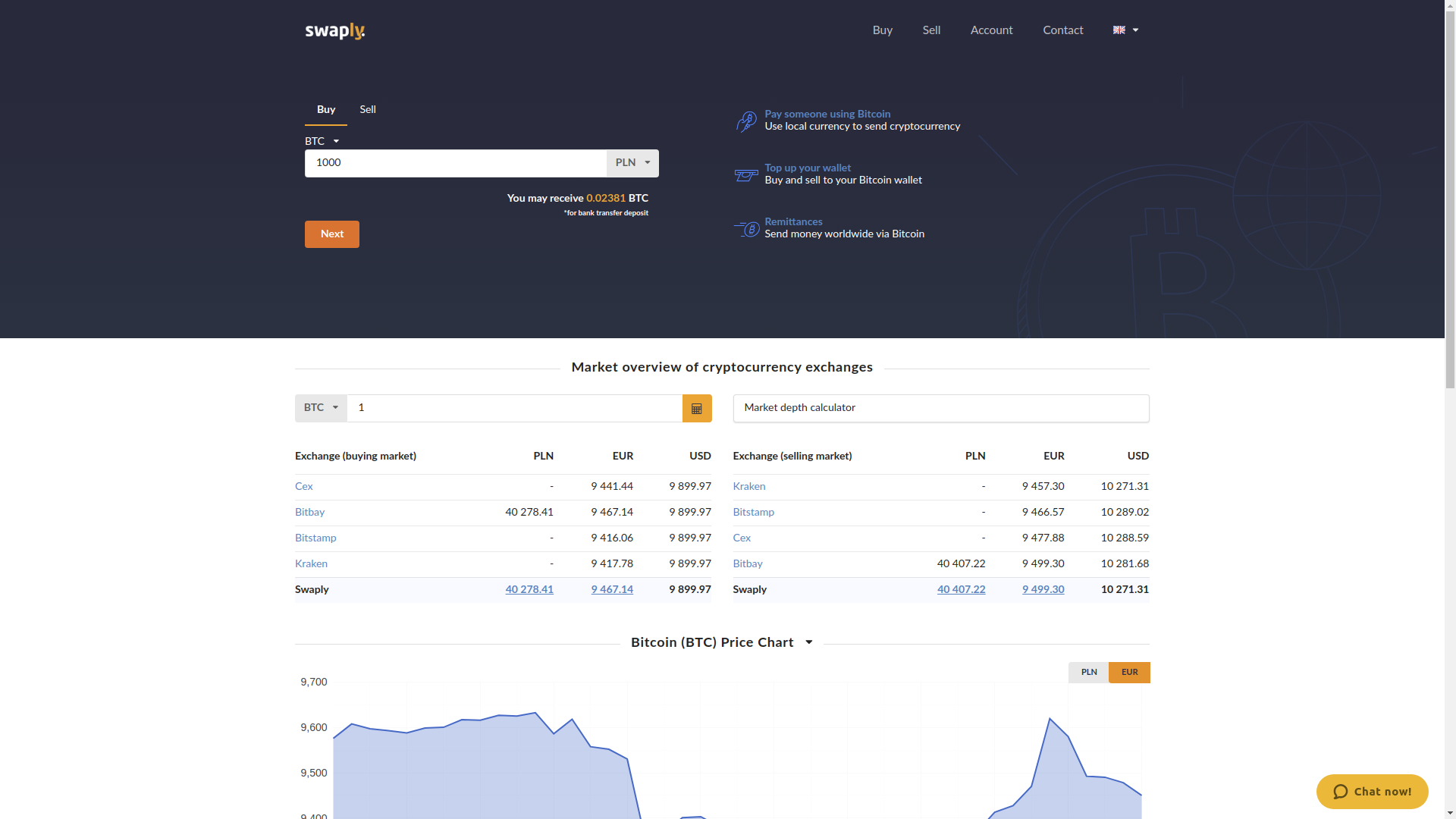Click inside the Market depth calculator field
Image resolution: width=1456 pixels, height=819 pixels.
(940, 408)
